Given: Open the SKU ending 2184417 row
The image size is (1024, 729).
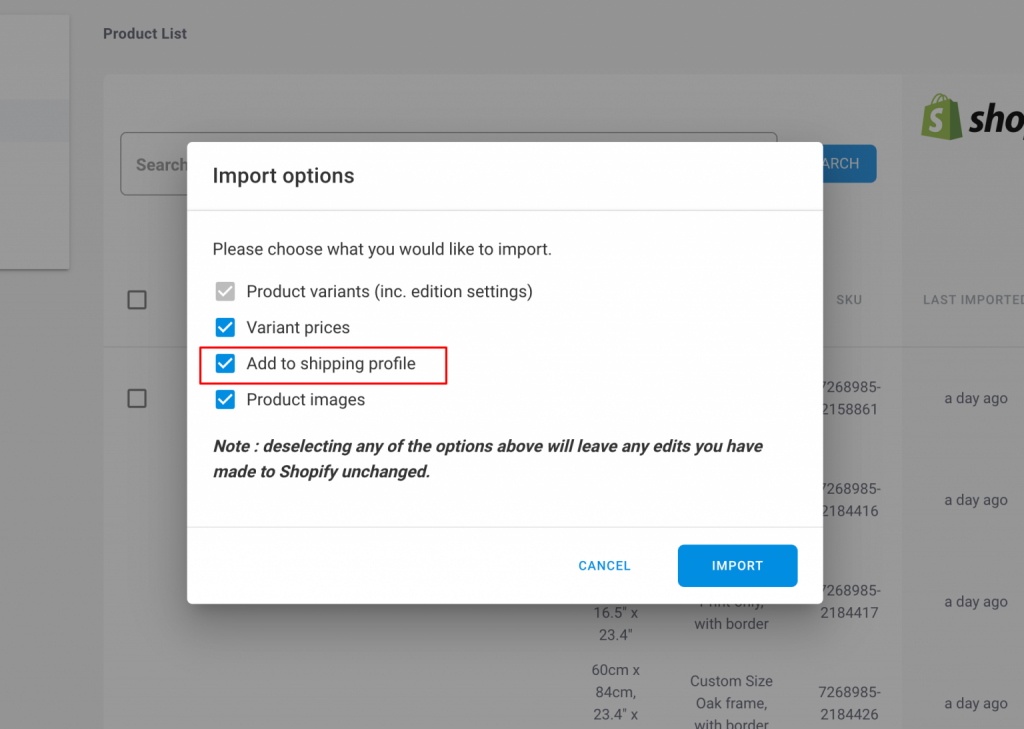Looking at the screenshot, I should pyautogui.click(x=850, y=602).
